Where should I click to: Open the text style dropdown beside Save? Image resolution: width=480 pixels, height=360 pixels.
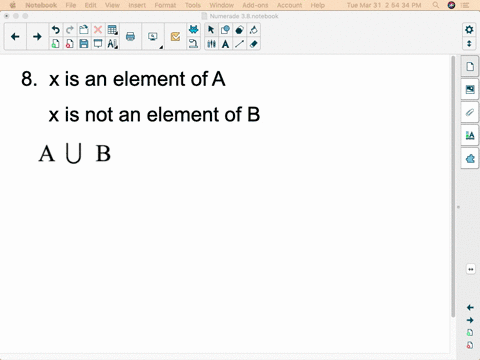(112, 44)
